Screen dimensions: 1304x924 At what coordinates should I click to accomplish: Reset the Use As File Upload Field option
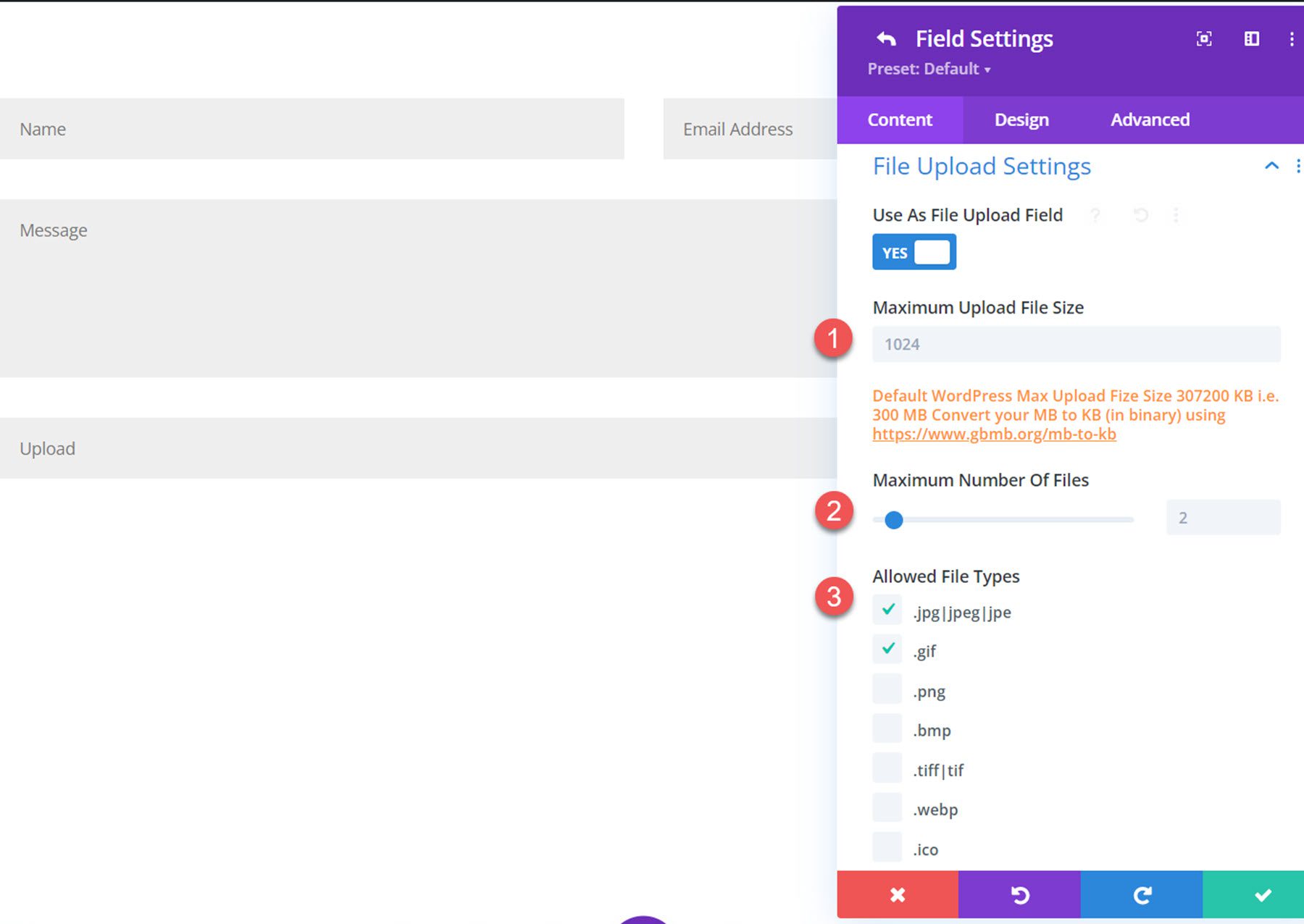point(1140,215)
